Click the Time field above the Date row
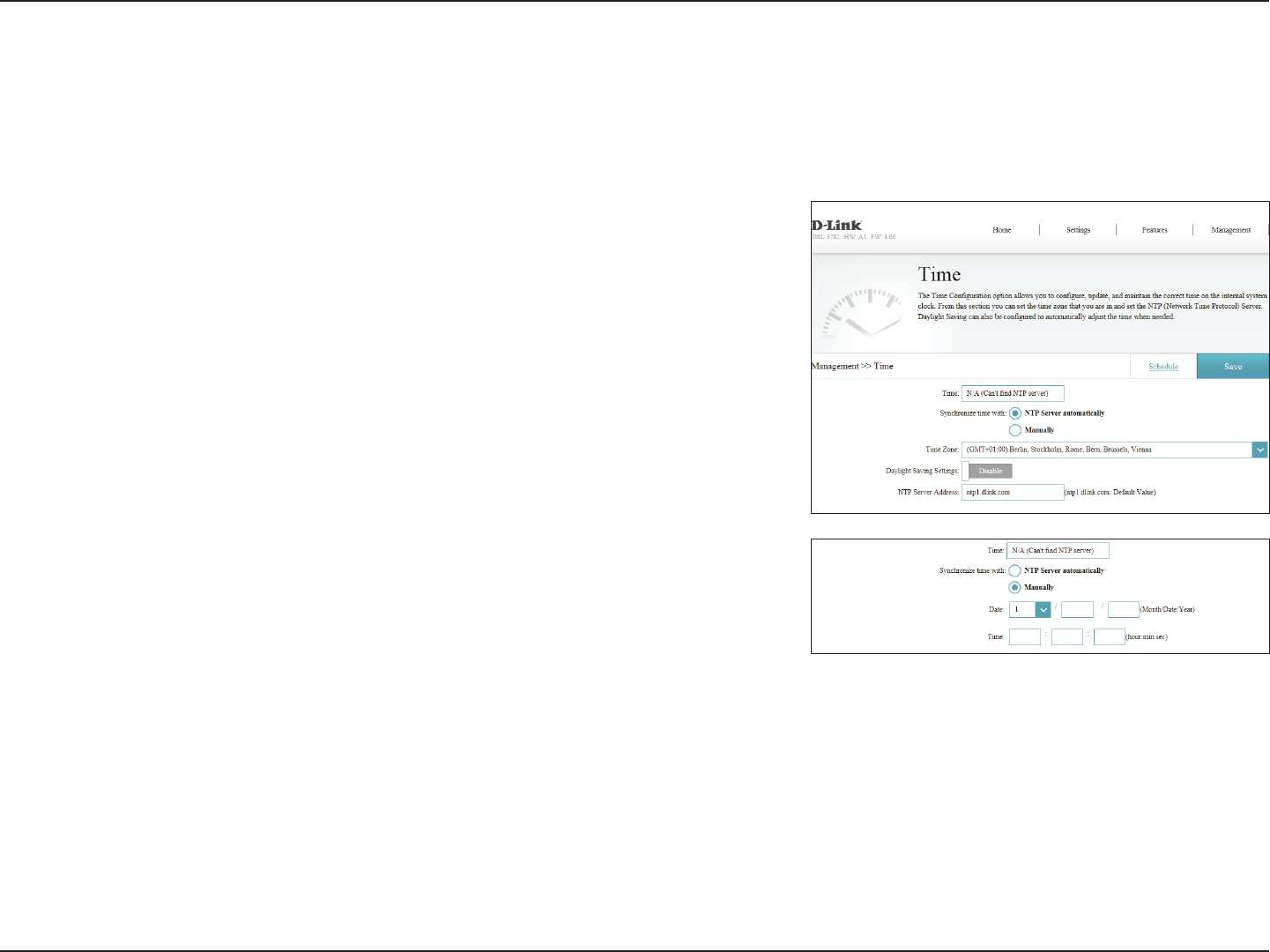 coord(1058,550)
